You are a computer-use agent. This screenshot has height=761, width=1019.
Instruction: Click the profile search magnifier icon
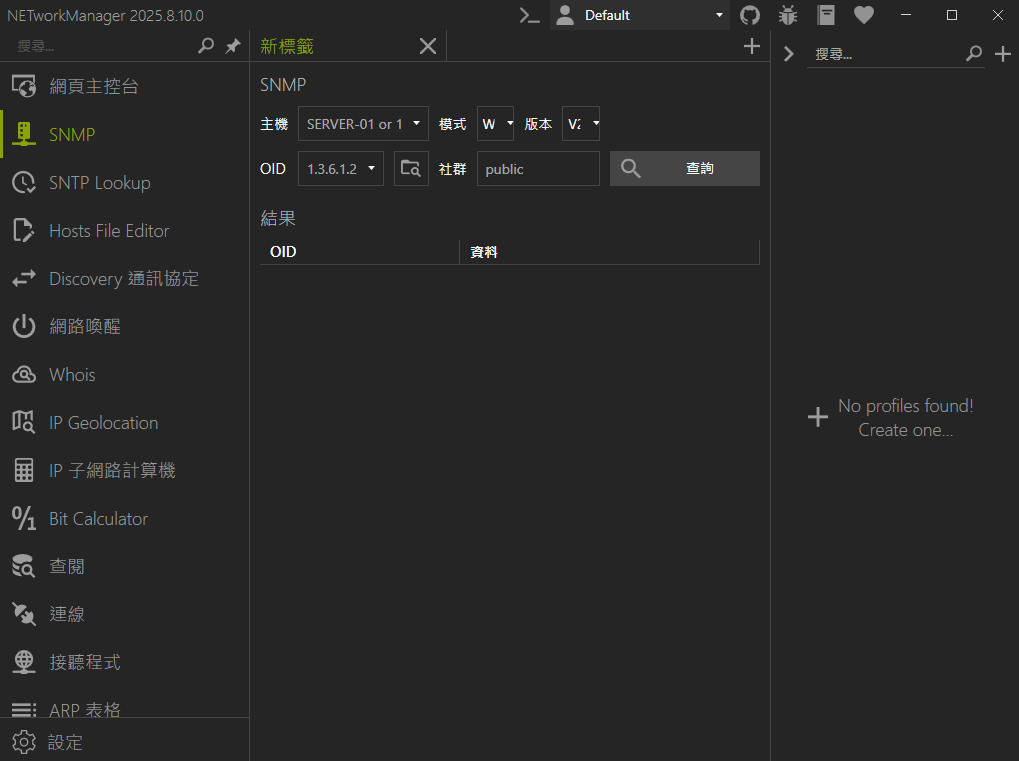tap(974, 53)
